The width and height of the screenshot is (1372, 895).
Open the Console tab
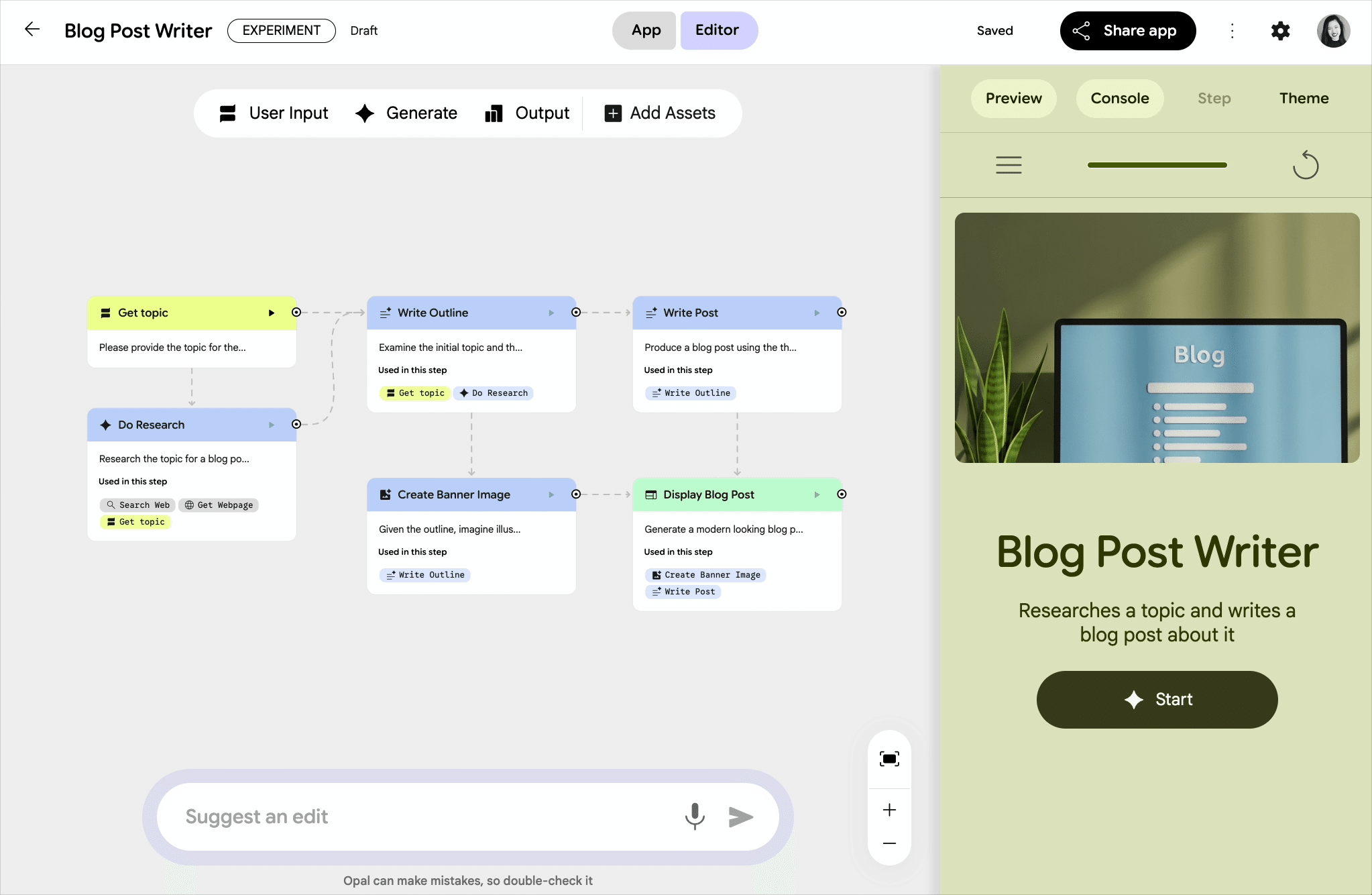1119,99
